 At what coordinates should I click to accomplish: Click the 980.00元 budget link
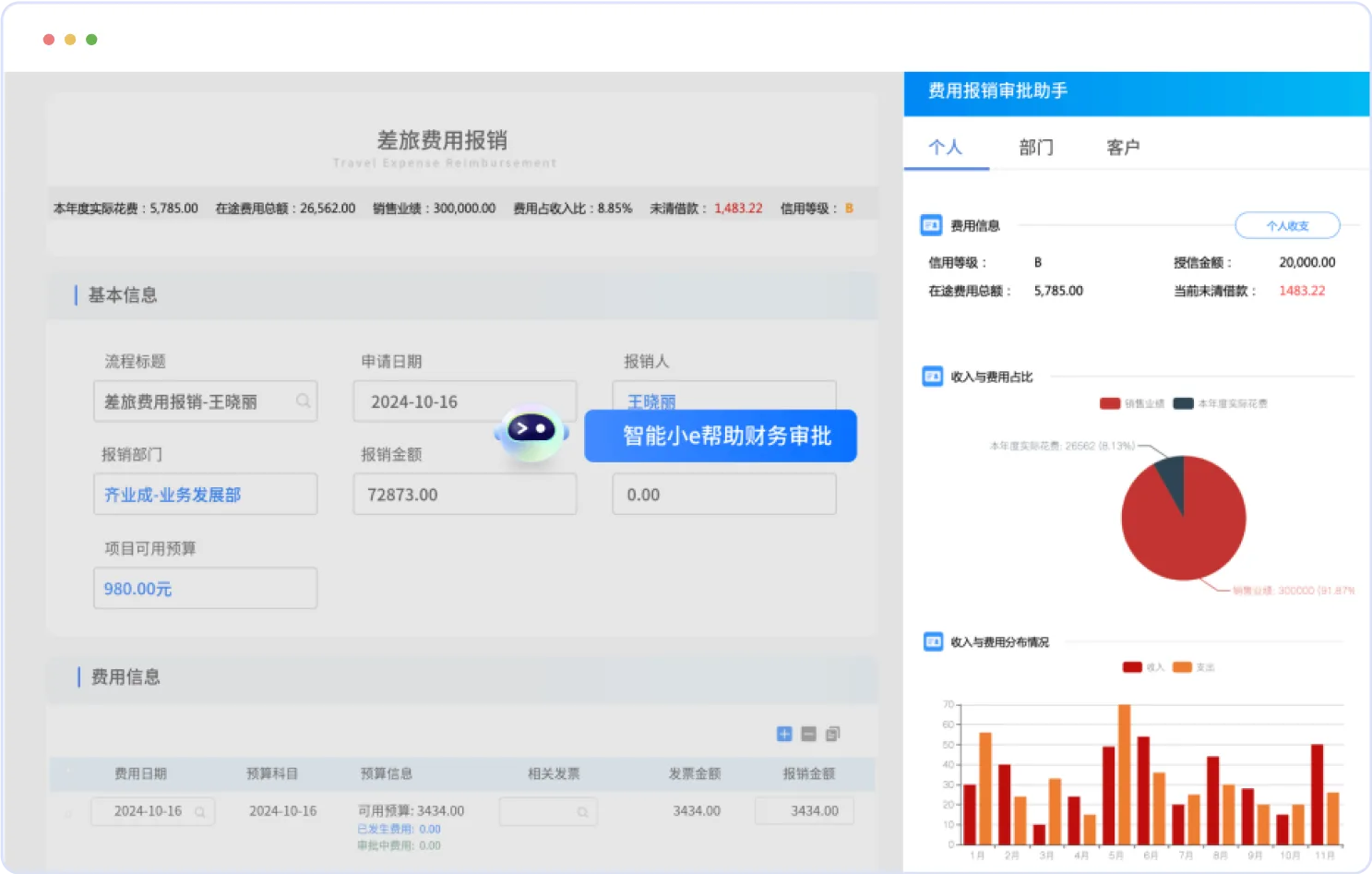coord(137,589)
